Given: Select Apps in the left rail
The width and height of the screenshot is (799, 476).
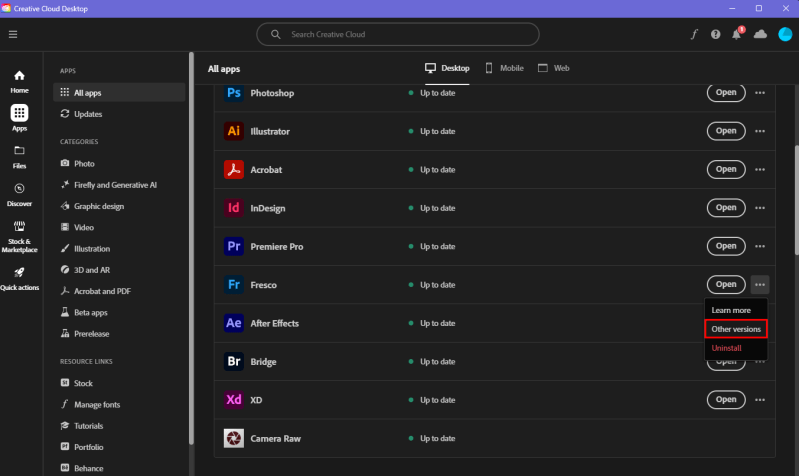Looking at the screenshot, I should pos(19,118).
